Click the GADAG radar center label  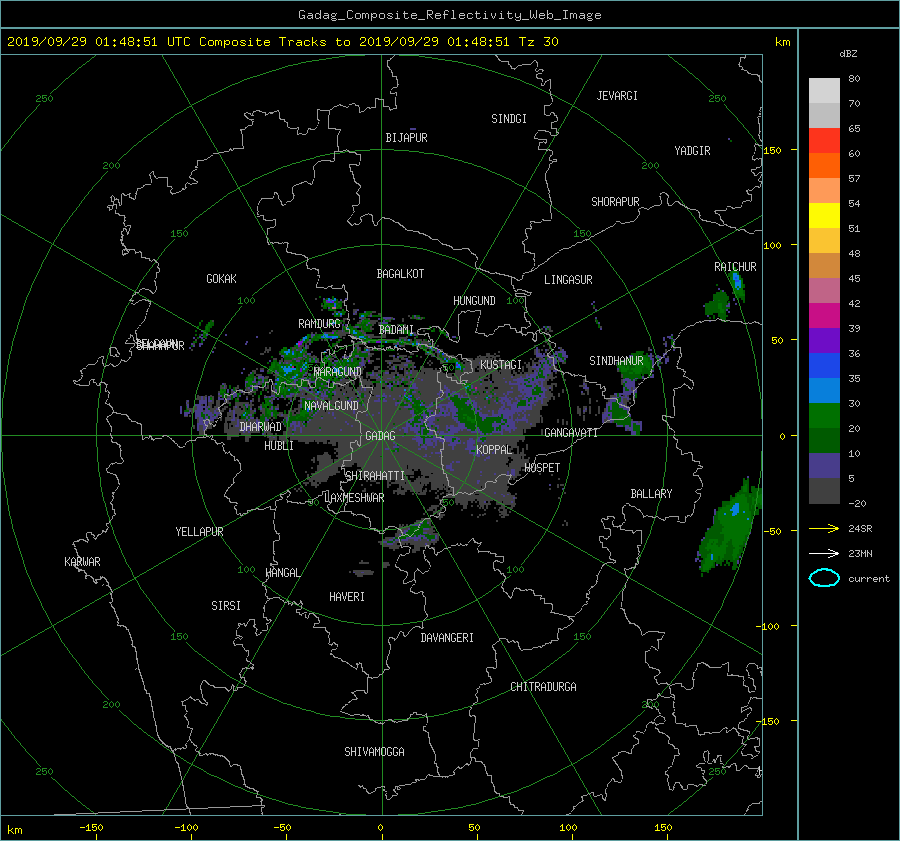click(380, 436)
